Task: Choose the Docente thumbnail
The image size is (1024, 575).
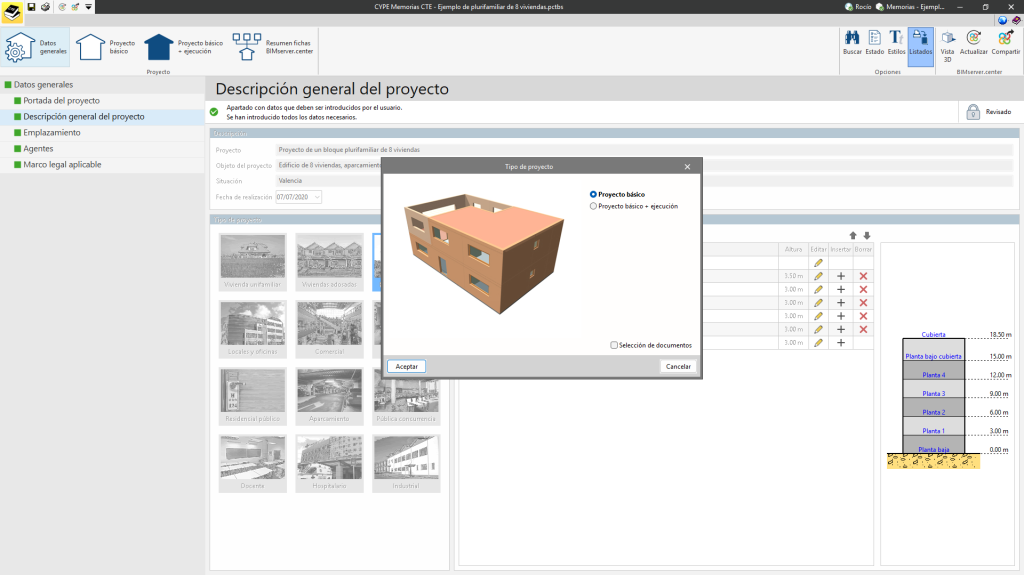Action: pyautogui.click(x=253, y=463)
